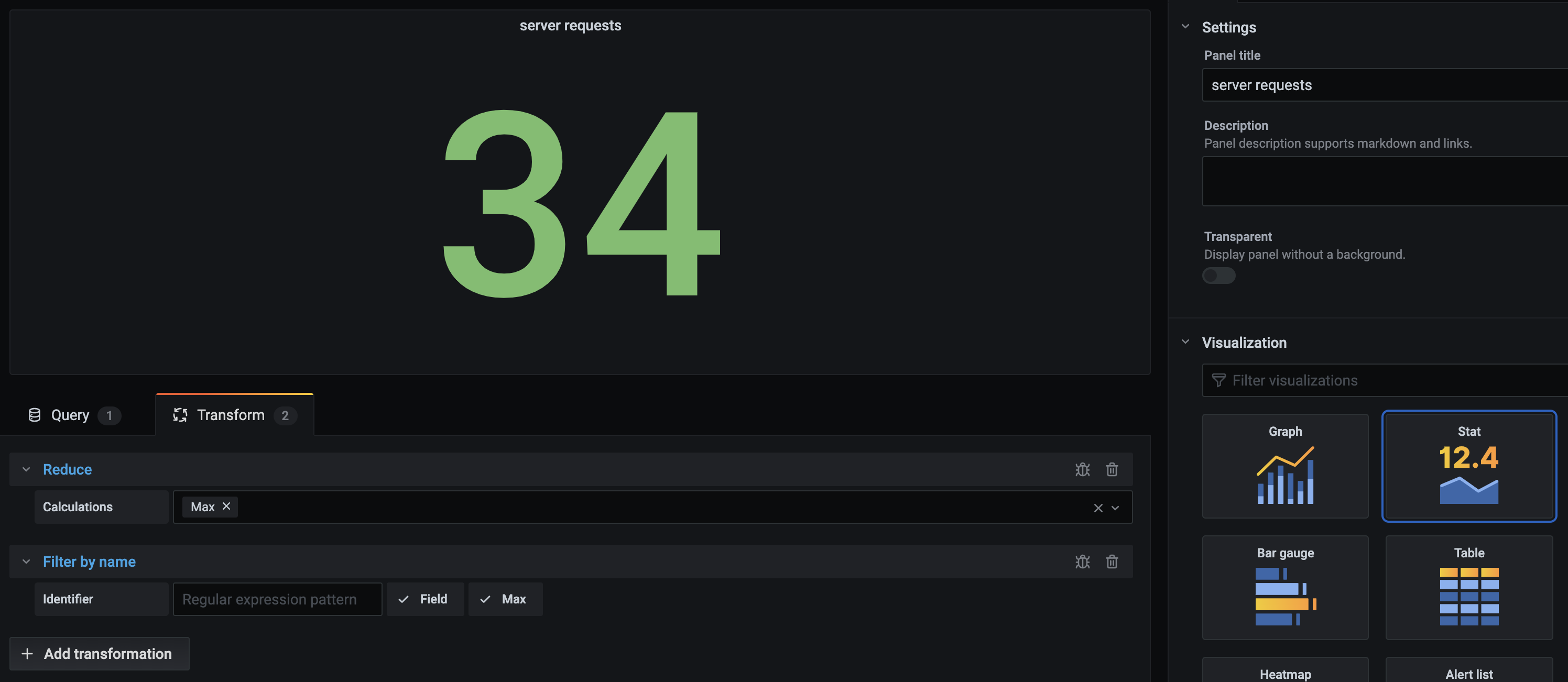Viewport: 1568px width, 682px height.
Task: Delete Filter by name transformation via trash icon
Action: pyautogui.click(x=1112, y=562)
